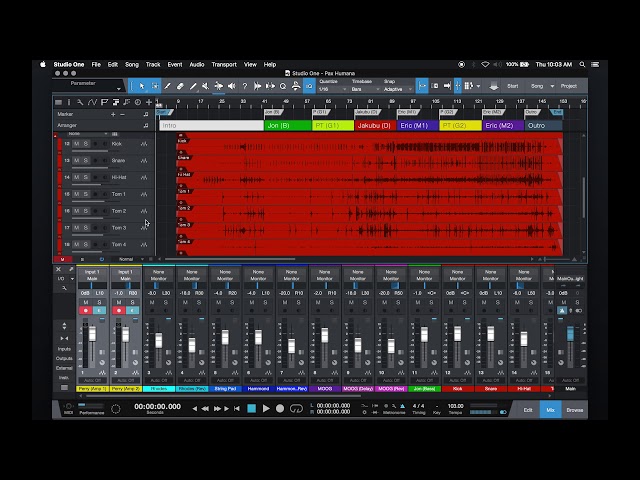Open the Quantize value dropdown
Image resolution: width=640 pixels, height=480 pixels.
pos(332,89)
